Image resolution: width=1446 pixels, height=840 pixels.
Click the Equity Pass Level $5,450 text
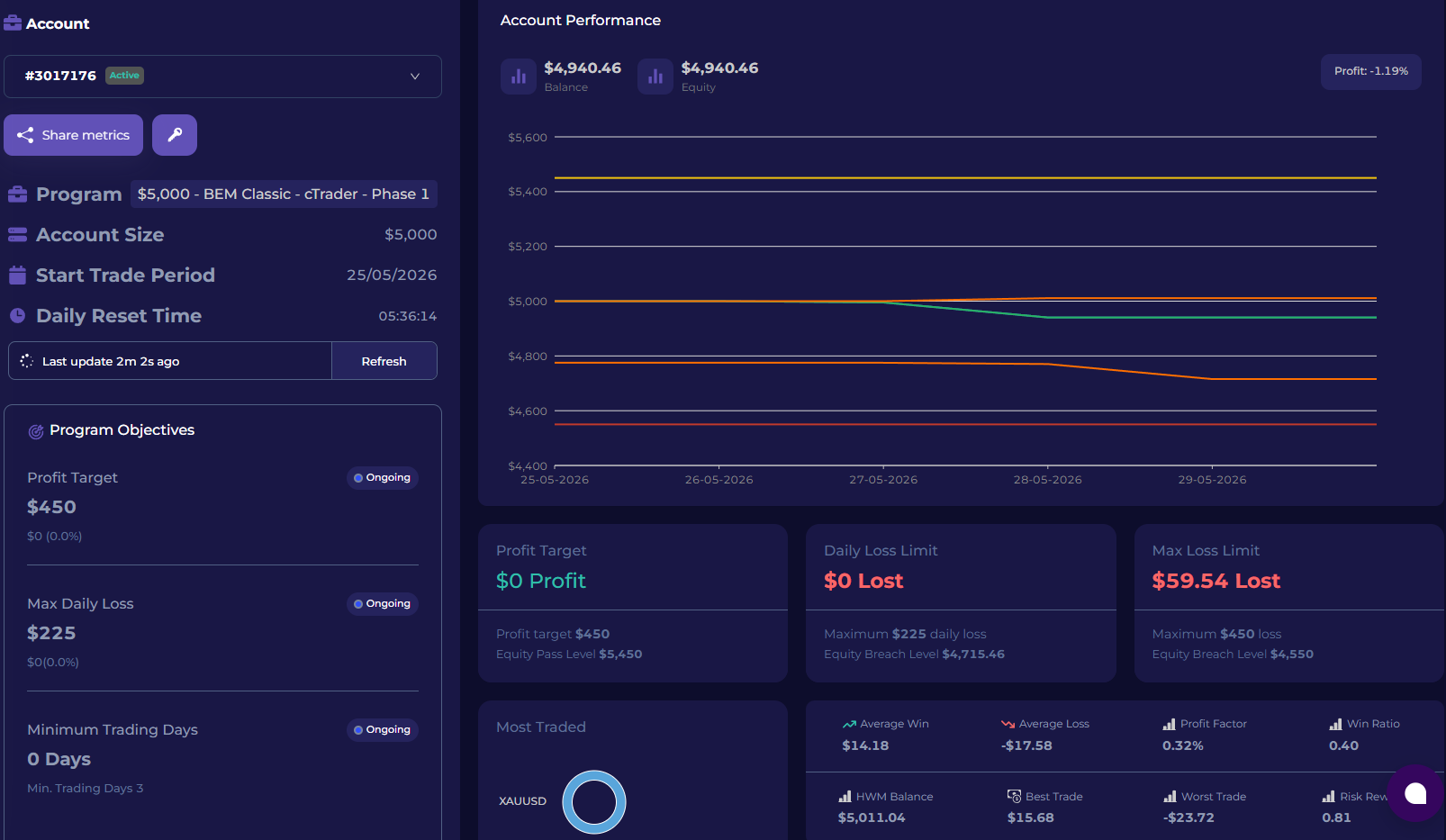[569, 655]
